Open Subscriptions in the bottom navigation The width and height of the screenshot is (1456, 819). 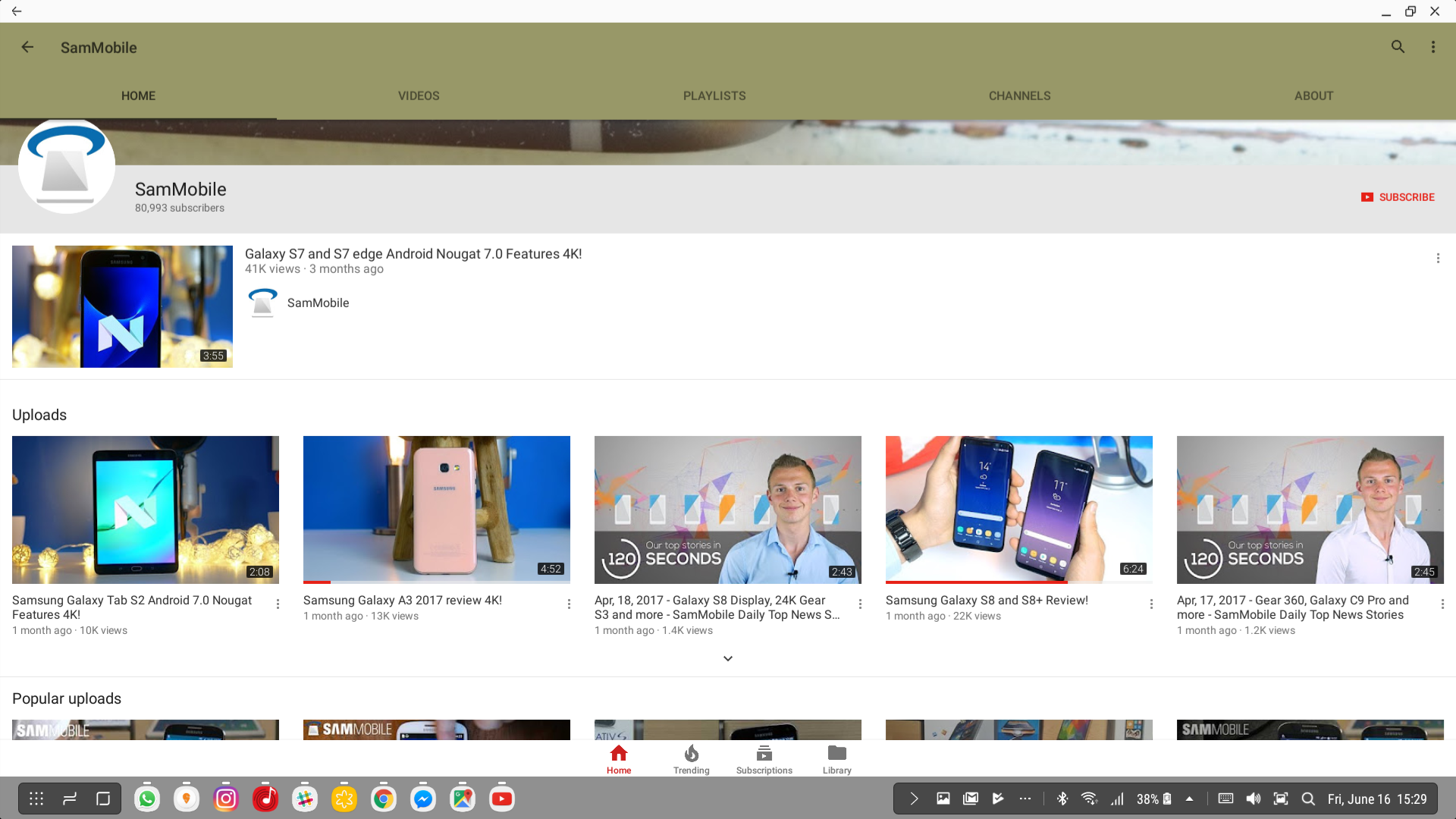click(x=764, y=759)
